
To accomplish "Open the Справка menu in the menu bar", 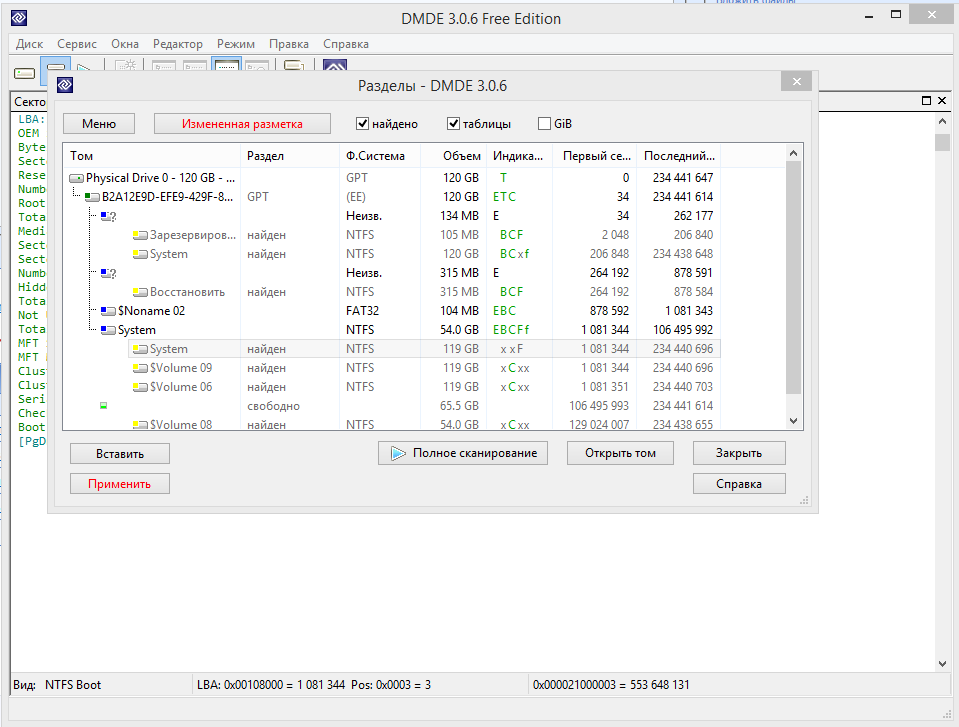I will [346, 44].
